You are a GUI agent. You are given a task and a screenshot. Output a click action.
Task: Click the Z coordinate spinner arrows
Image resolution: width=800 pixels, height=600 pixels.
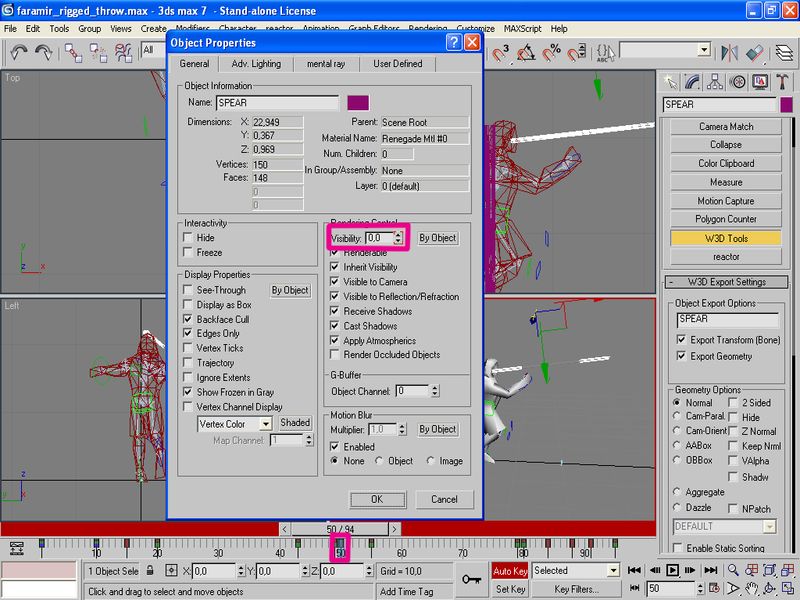(x=369, y=571)
